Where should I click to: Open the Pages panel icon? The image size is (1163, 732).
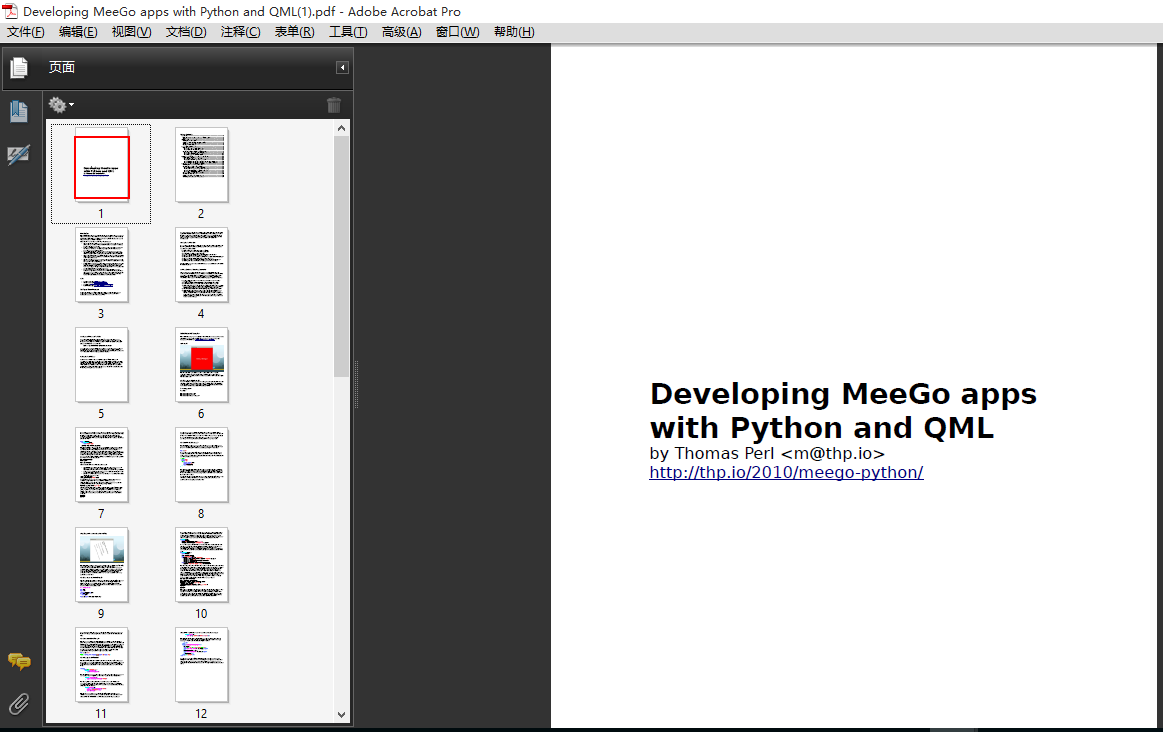coord(19,67)
